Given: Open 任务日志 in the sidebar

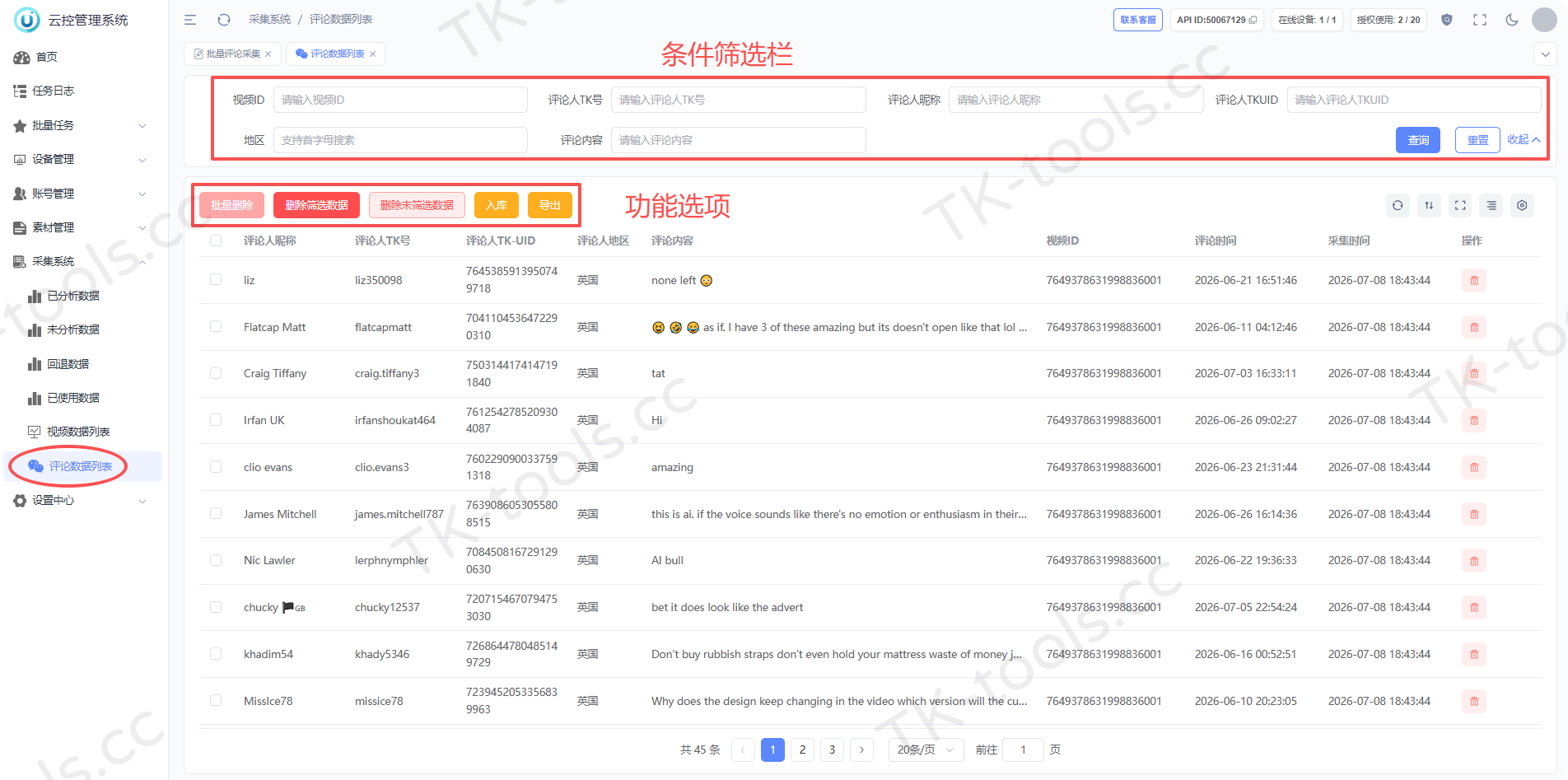Looking at the screenshot, I should [81, 91].
